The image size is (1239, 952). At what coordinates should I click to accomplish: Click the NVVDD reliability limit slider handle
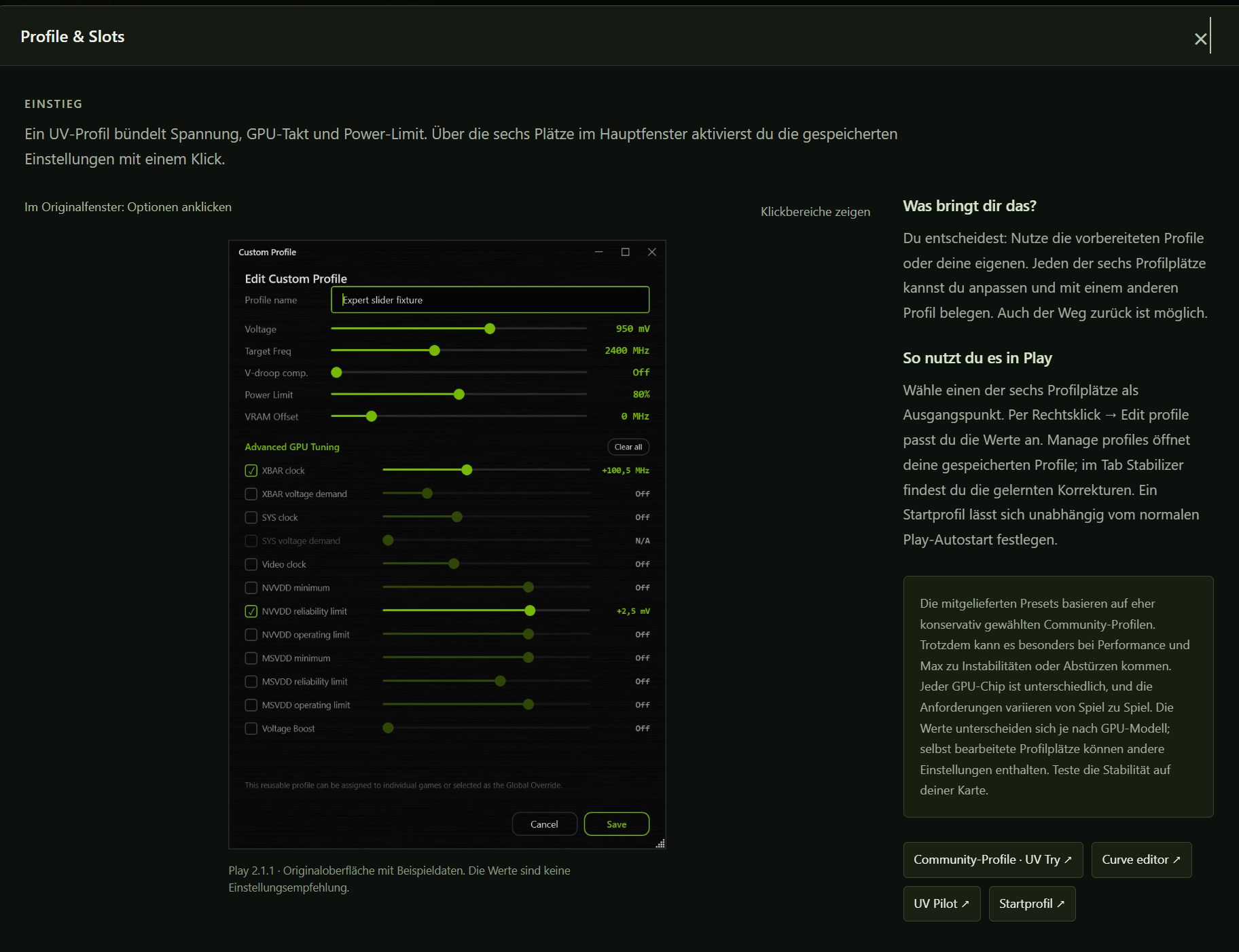pyautogui.click(x=530, y=610)
